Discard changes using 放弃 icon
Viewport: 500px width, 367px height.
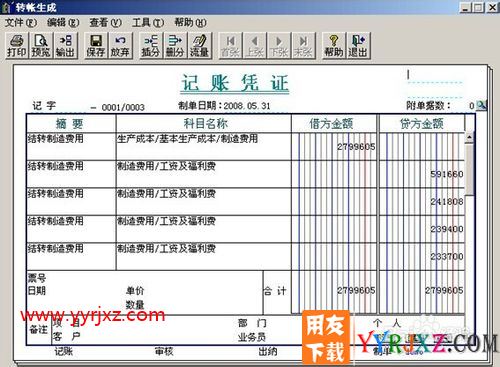[x=120, y=46]
